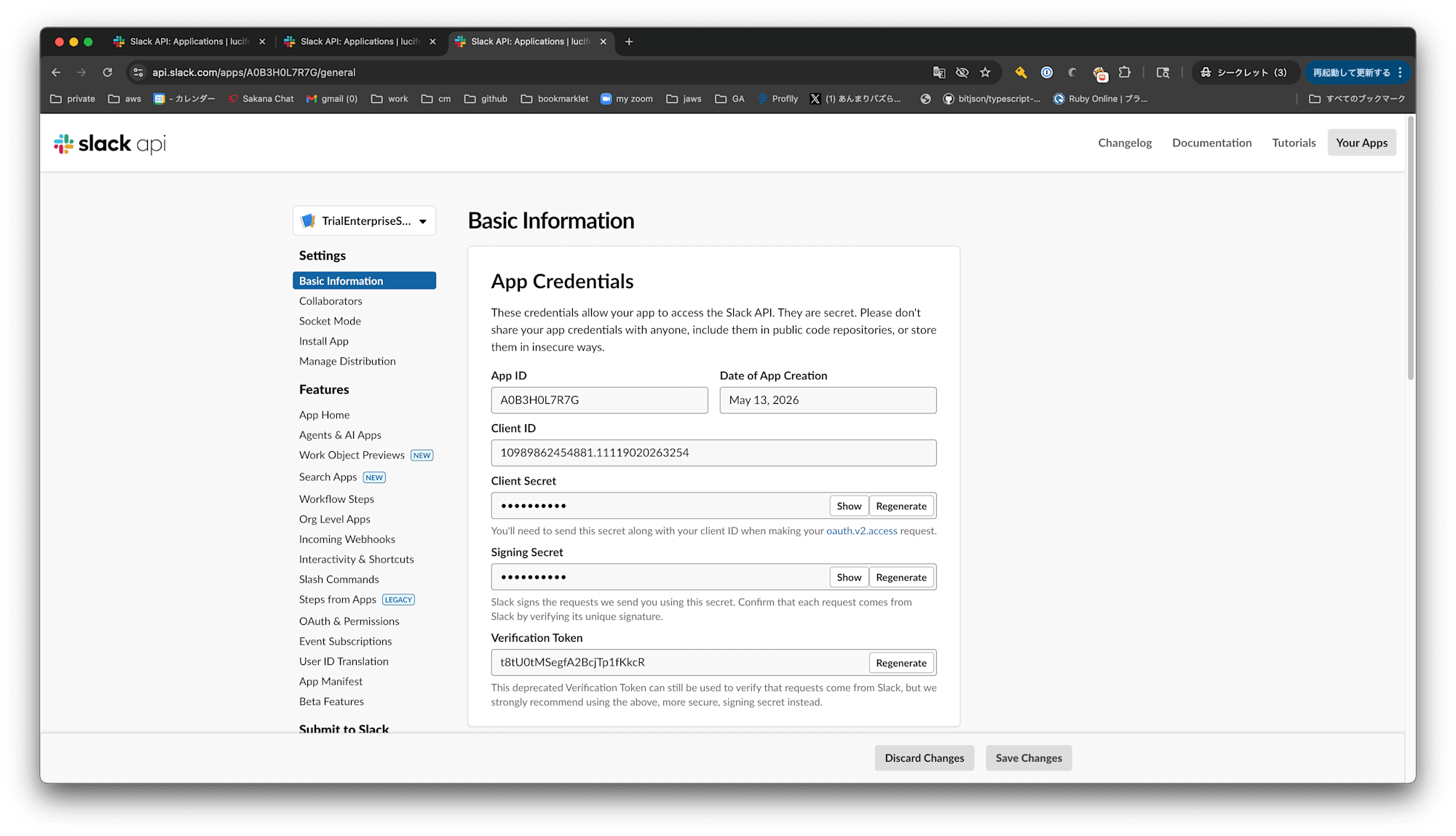The image size is (1456, 836).
Task: Open a new browser tab with plus icon
Action: 629,41
